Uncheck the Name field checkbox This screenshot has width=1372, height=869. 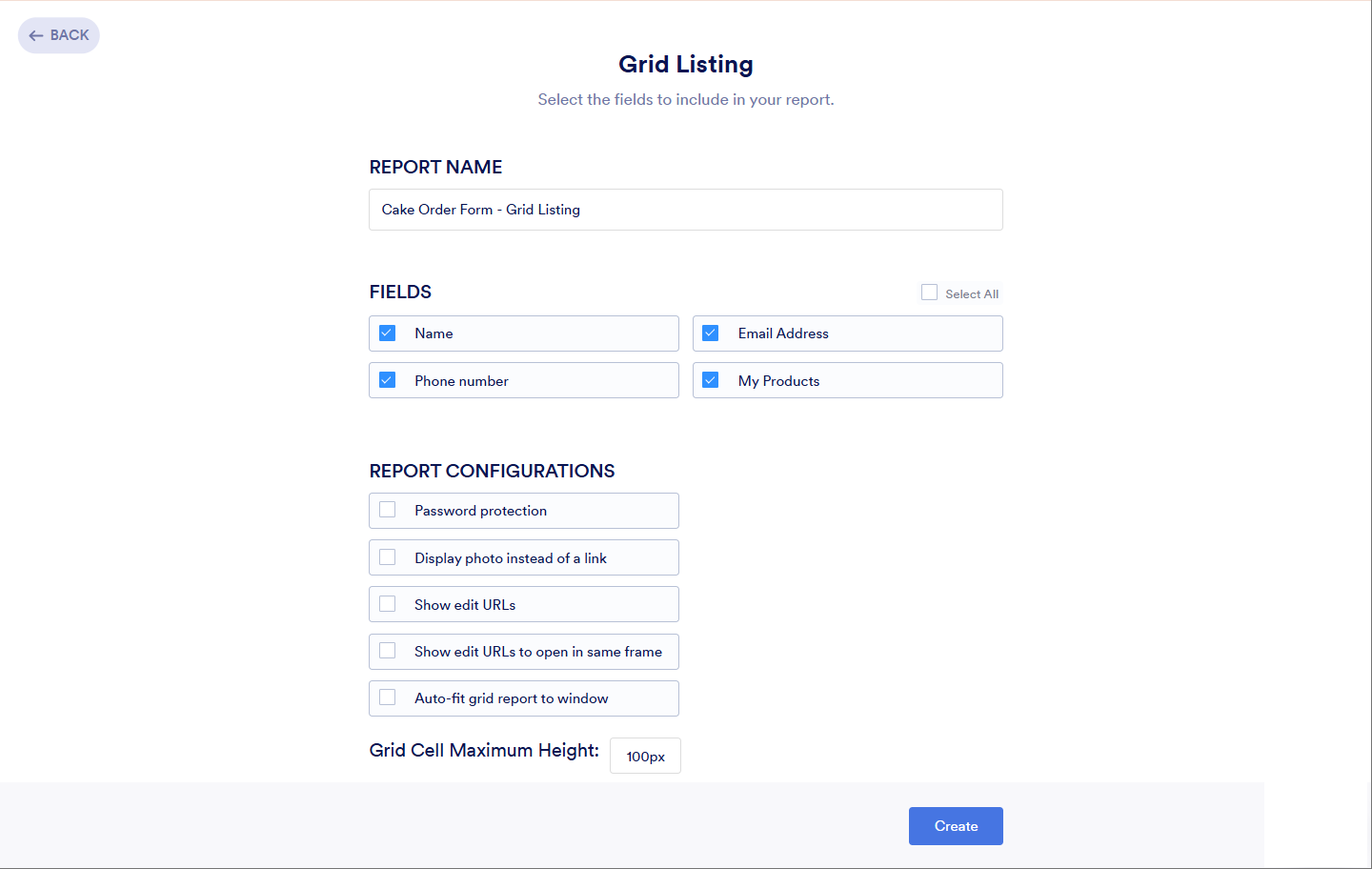coord(387,333)
